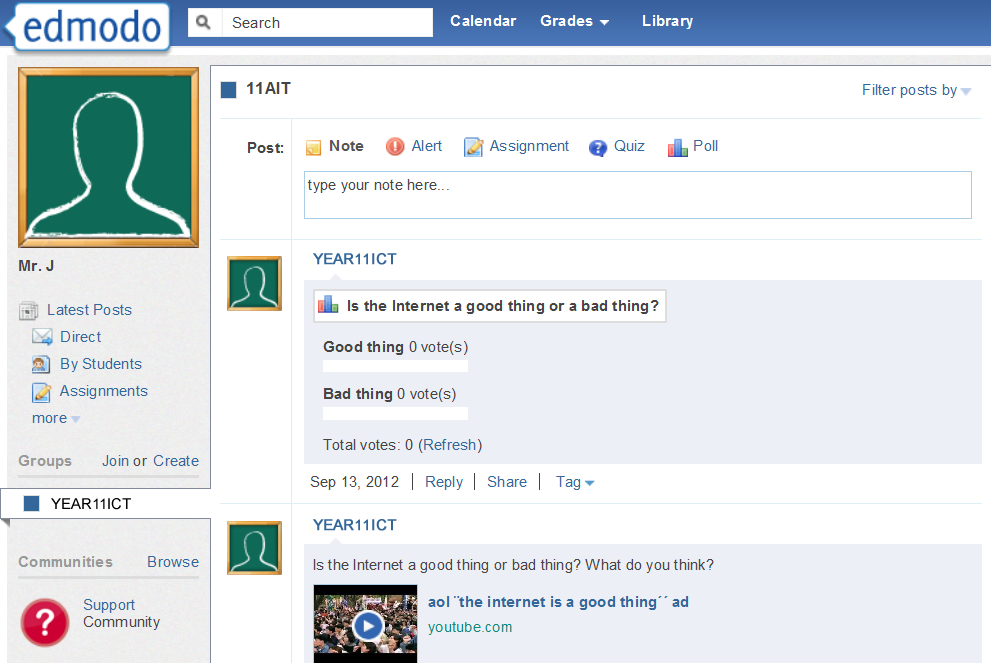Click the poll chart icon in question
Image resolution: width=991 pixels, height=663 pixels.
coord(328,305)
